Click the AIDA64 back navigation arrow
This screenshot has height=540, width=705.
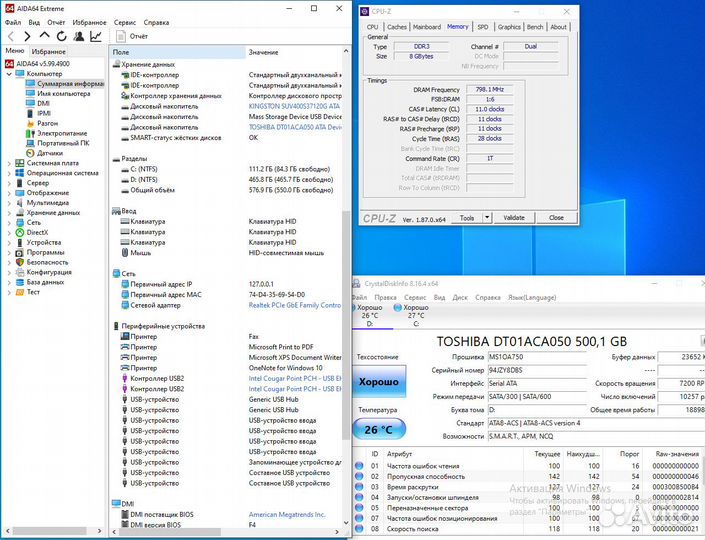[11, 36]
